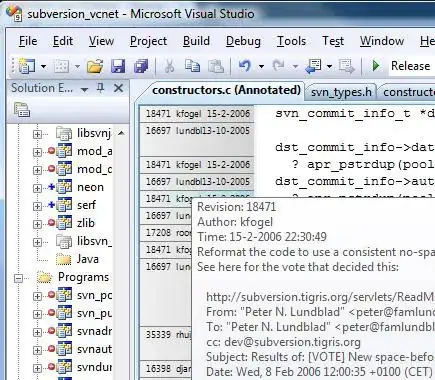The width and height of the screenshot is (435, 380).
Task: Close the Solution Explorer panel
Action: 118,88
